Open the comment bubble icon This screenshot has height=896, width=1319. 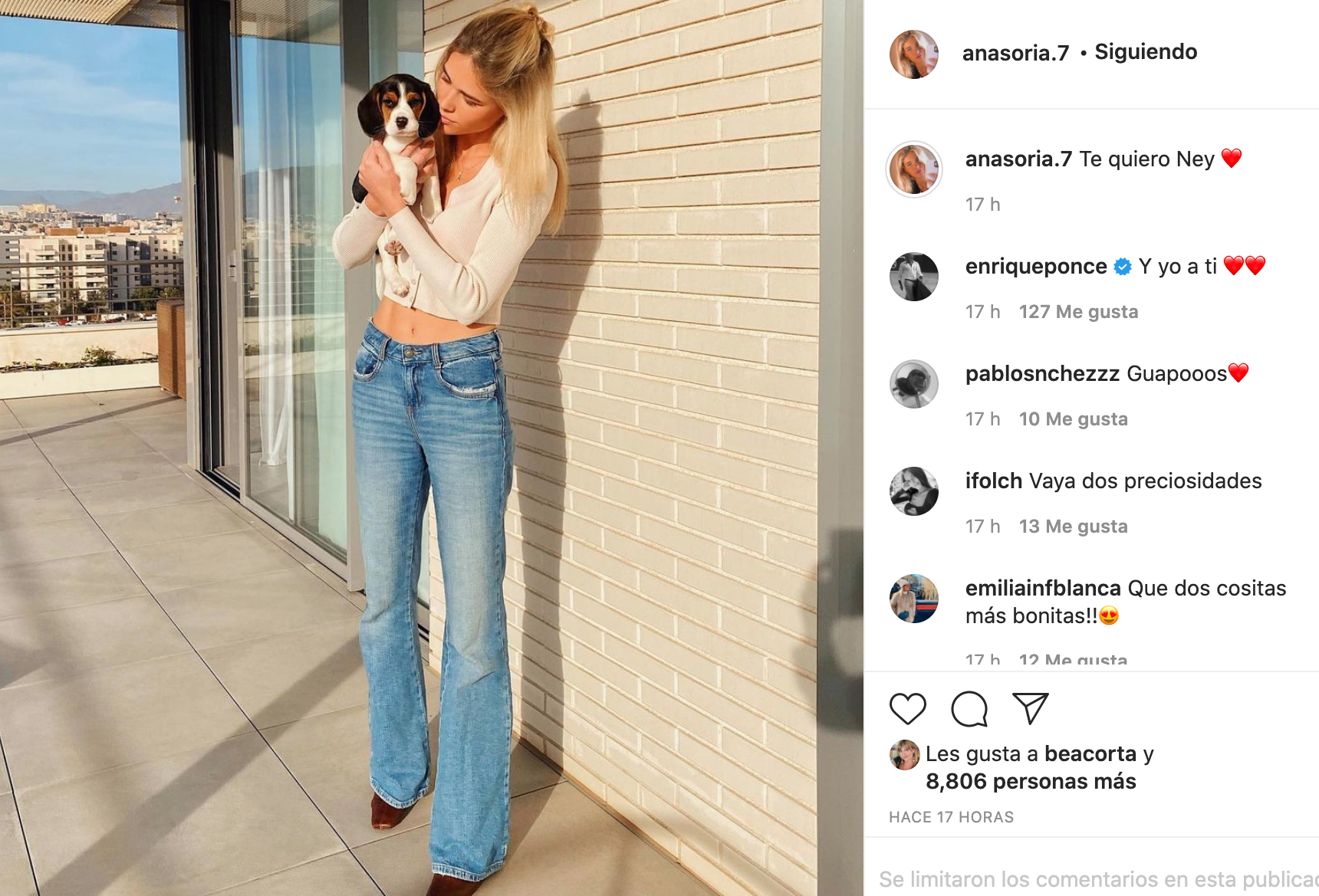point(969,709)
